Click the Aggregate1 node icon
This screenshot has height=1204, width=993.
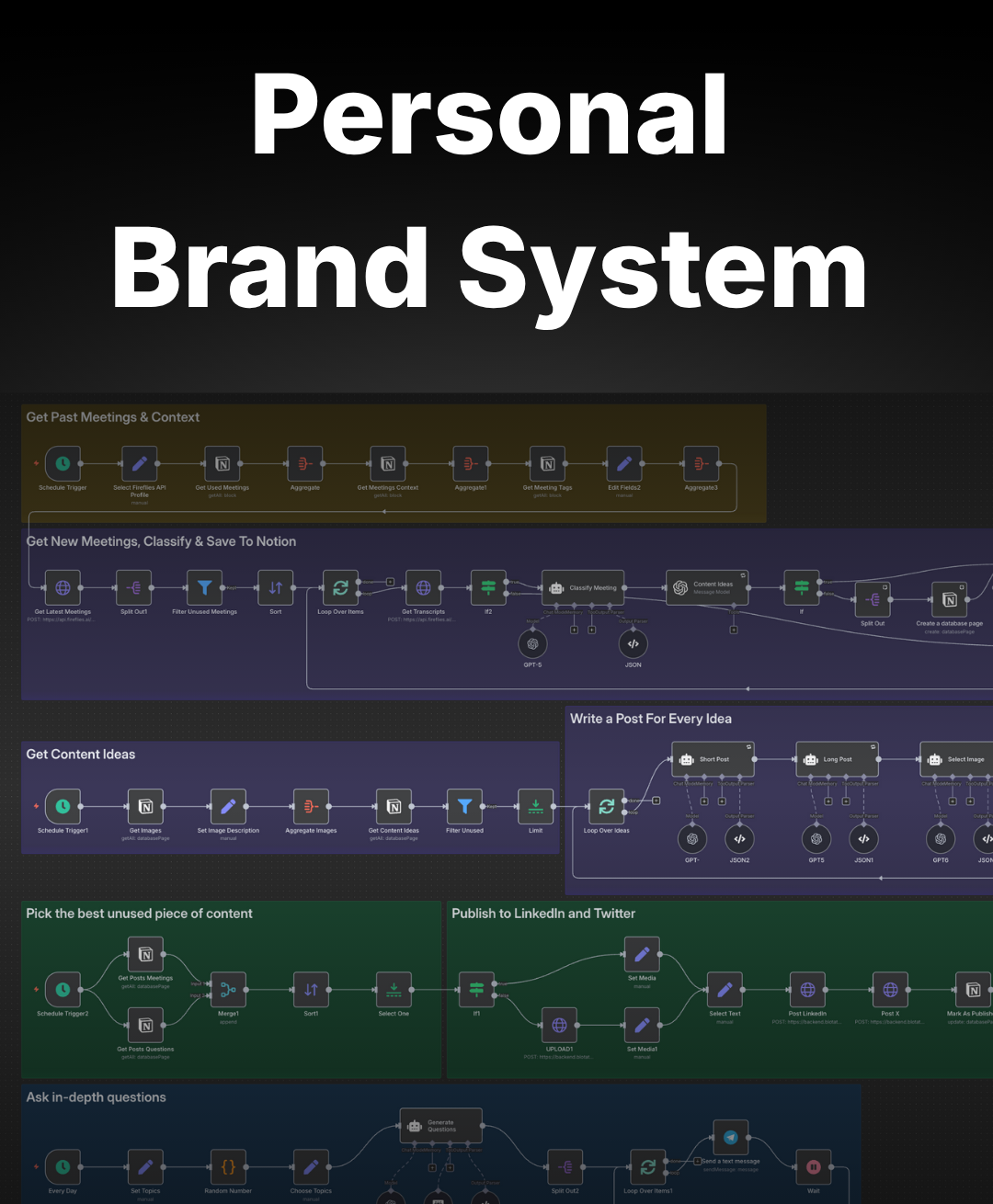pyautogui.click(x=471, y=463)
